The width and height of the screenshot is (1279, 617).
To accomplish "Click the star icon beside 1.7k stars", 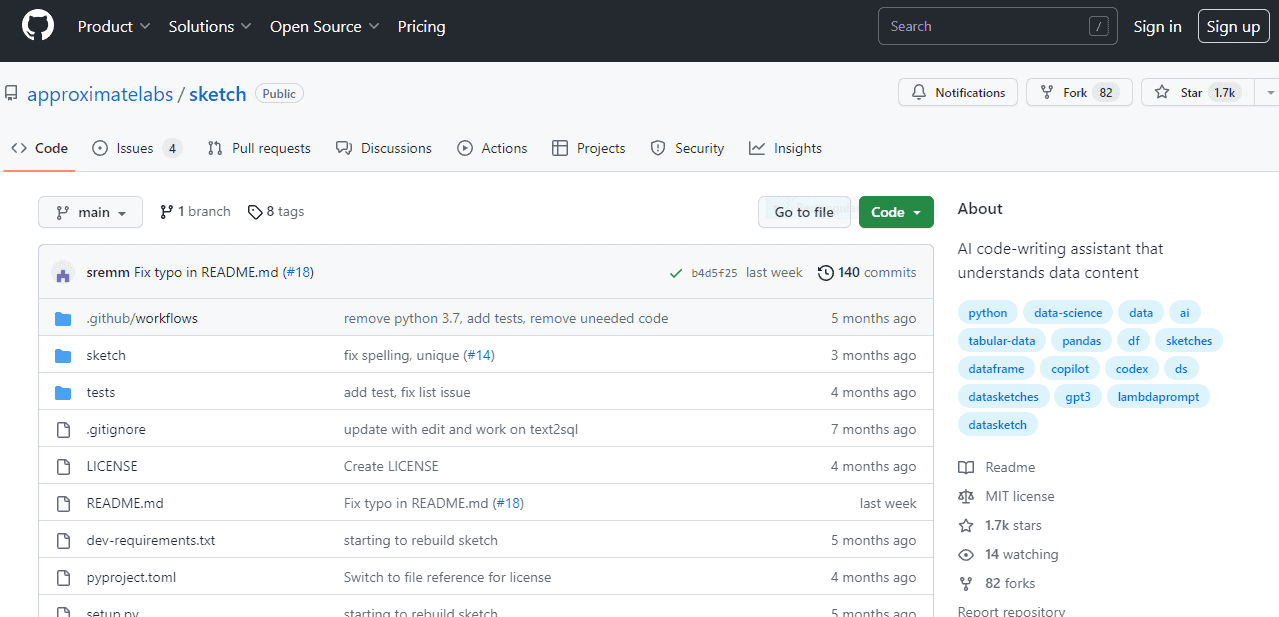I will click(966, 526).
